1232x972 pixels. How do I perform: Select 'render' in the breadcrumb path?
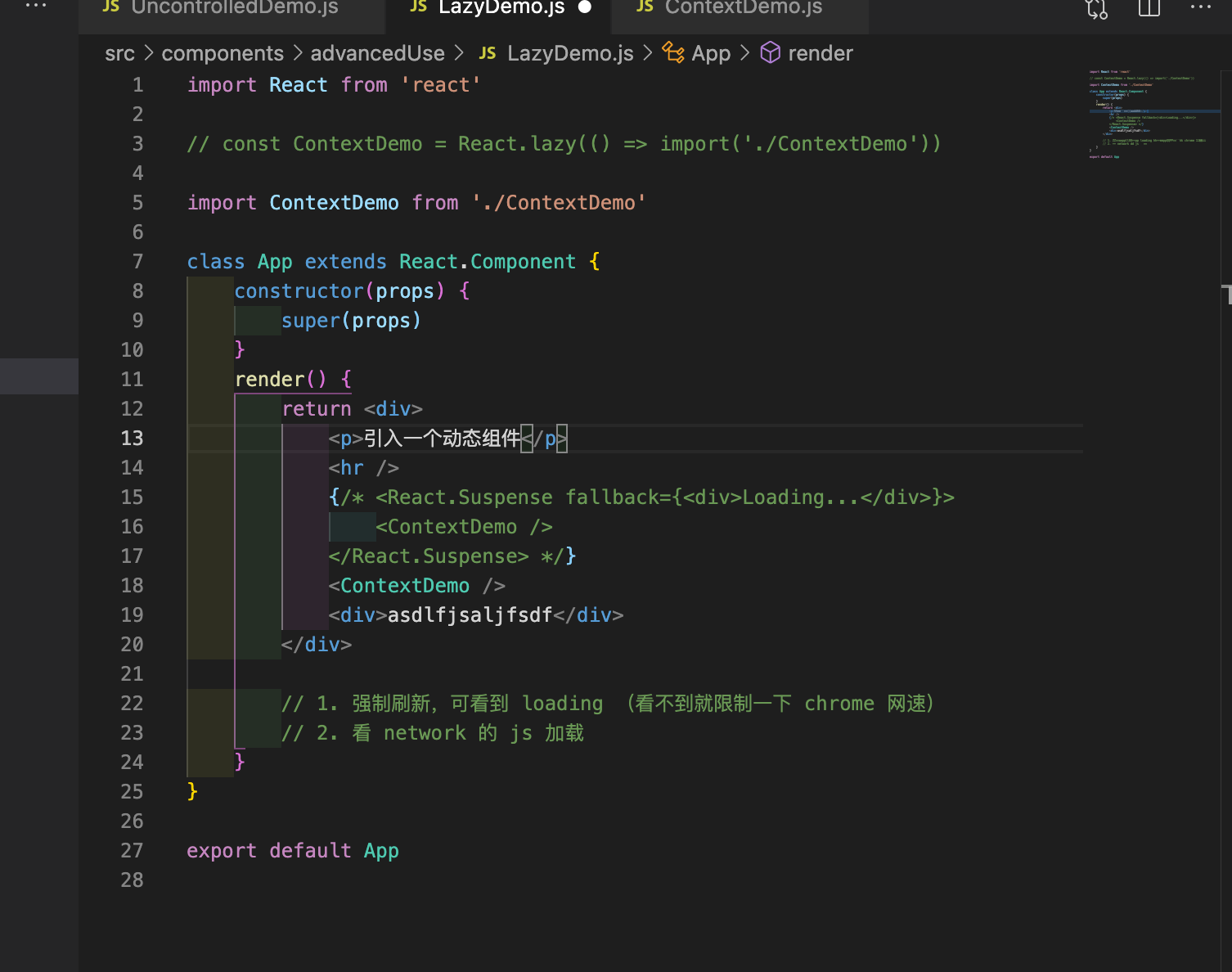tap(821, 54)
